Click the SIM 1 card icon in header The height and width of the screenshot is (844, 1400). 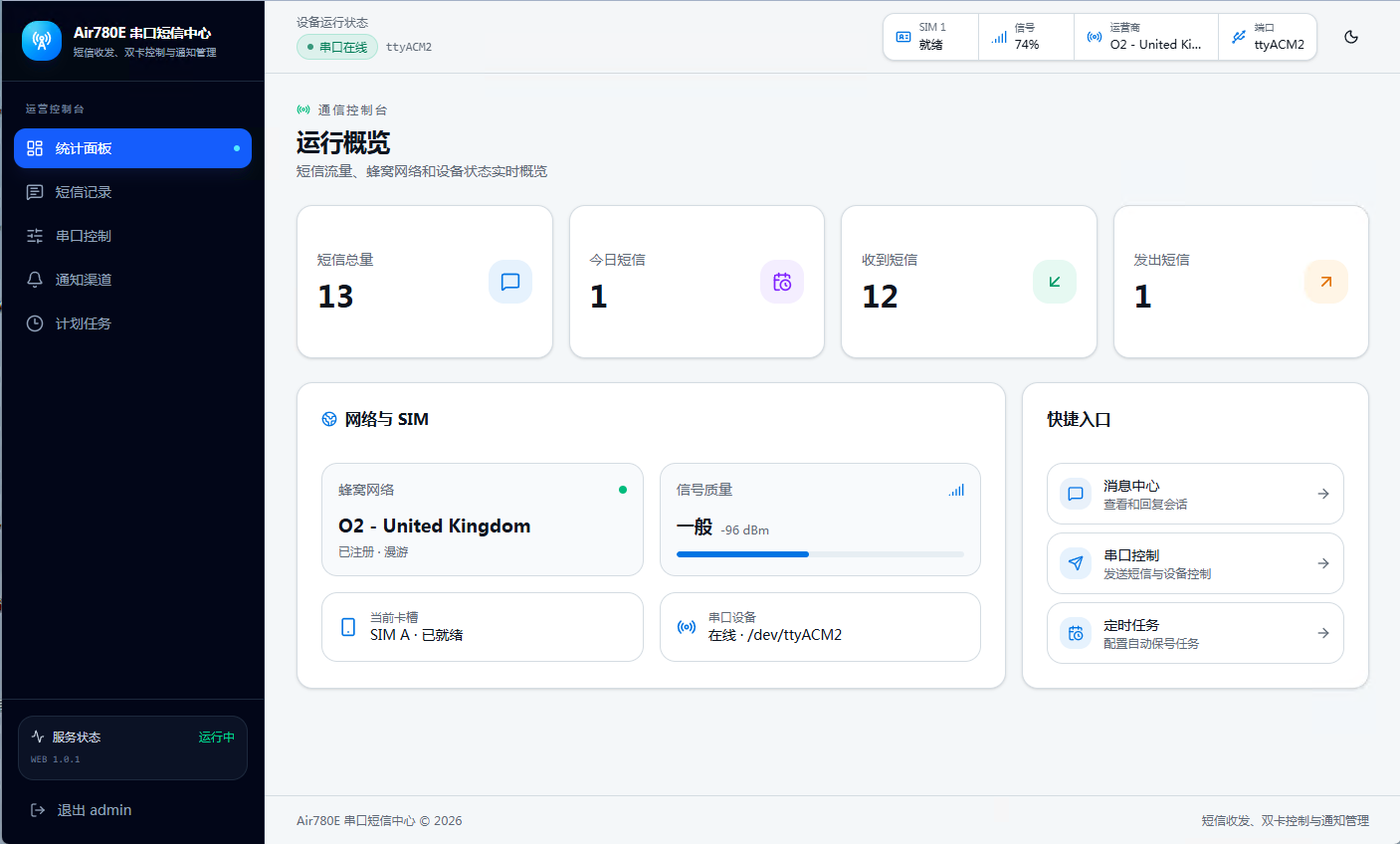click(x=903, y=37)
